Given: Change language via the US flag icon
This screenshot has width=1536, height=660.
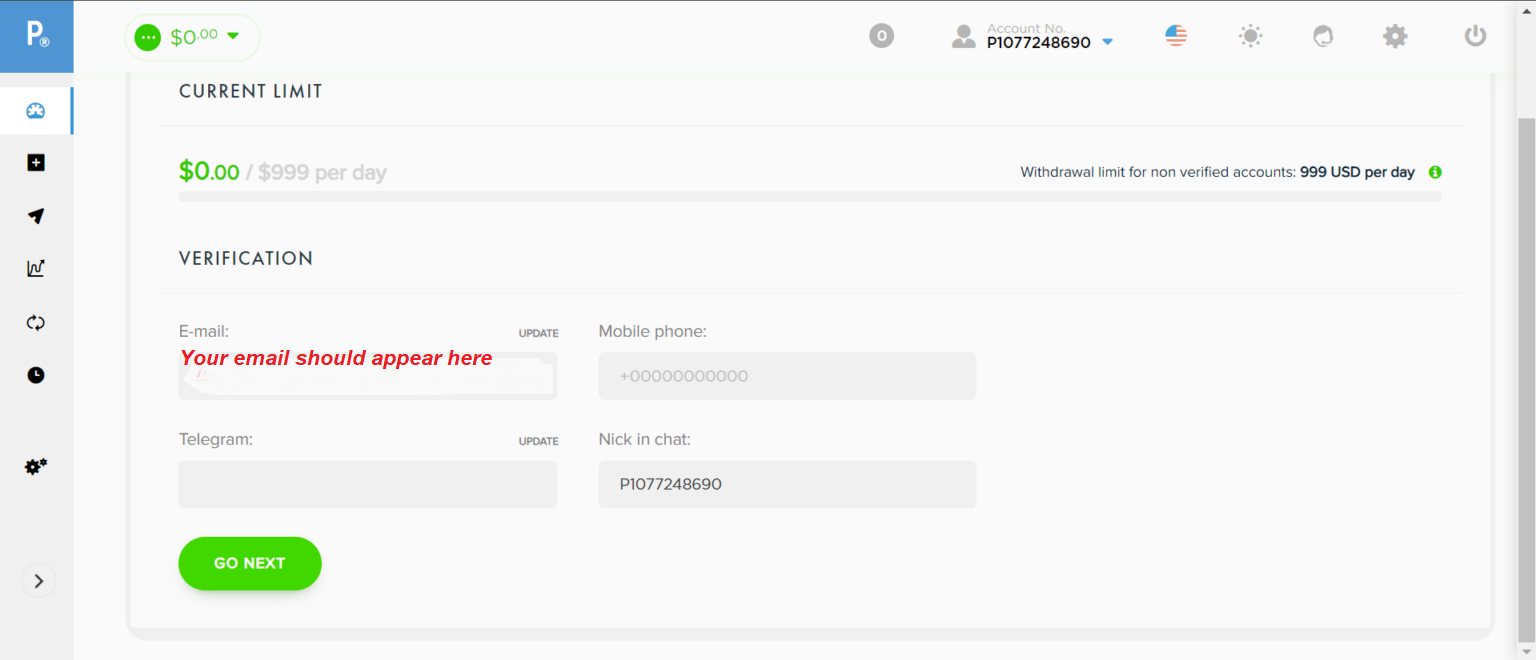Looking at the screenshot, I should pos(1175,35).
